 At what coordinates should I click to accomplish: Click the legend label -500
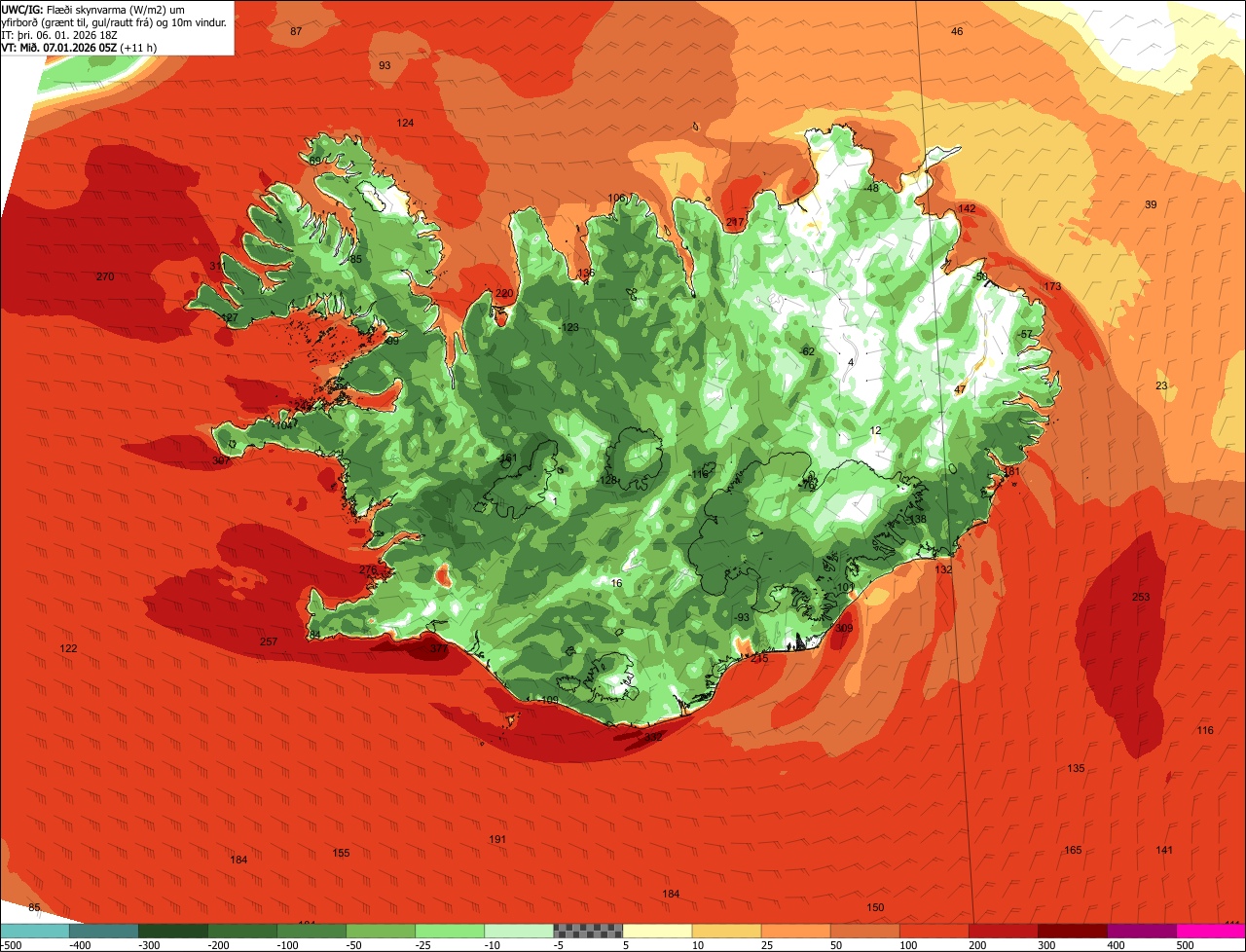click(11, 945)
